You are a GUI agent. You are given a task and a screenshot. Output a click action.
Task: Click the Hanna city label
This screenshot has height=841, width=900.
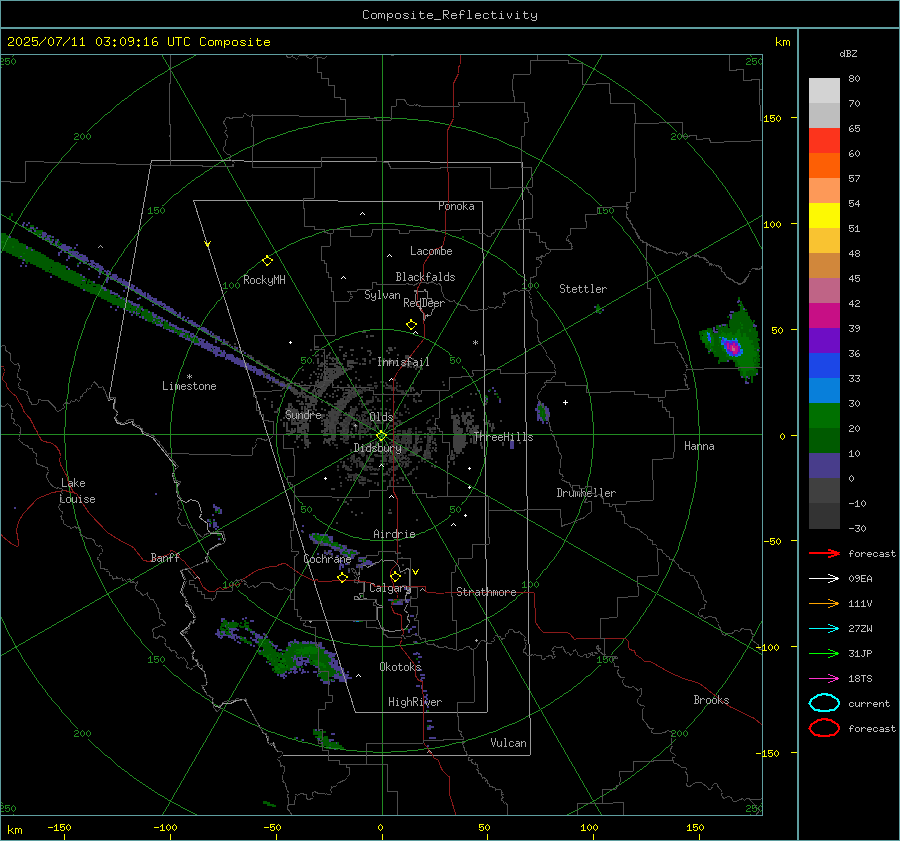pos(699,446)
